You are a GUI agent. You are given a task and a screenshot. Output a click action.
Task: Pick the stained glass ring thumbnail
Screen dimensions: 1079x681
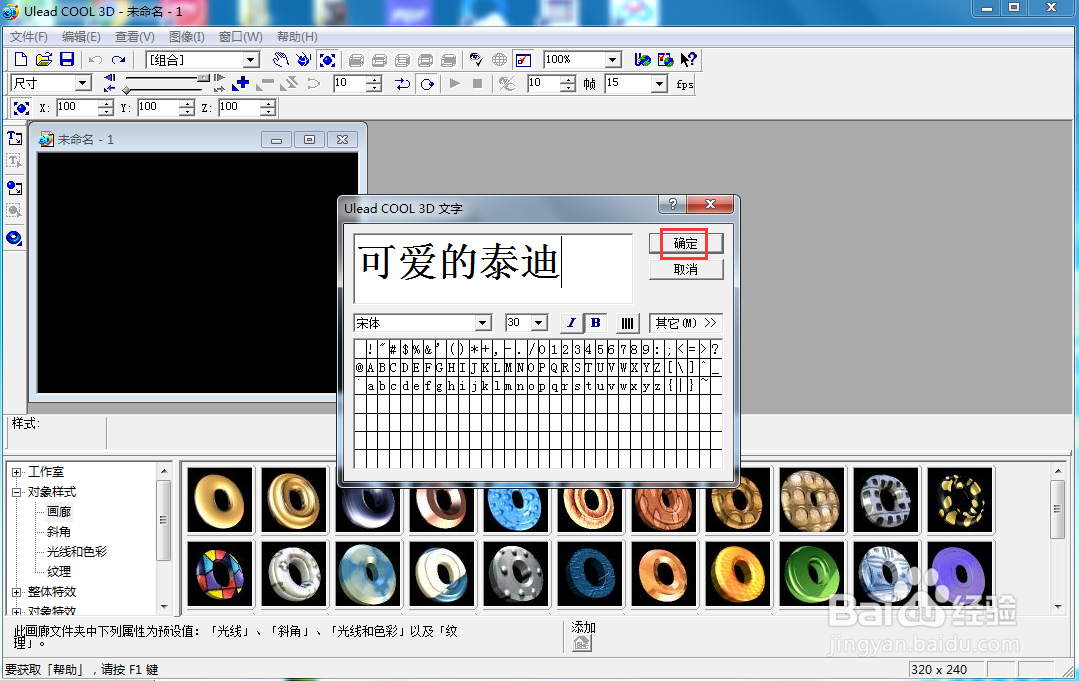coord(220,574)
